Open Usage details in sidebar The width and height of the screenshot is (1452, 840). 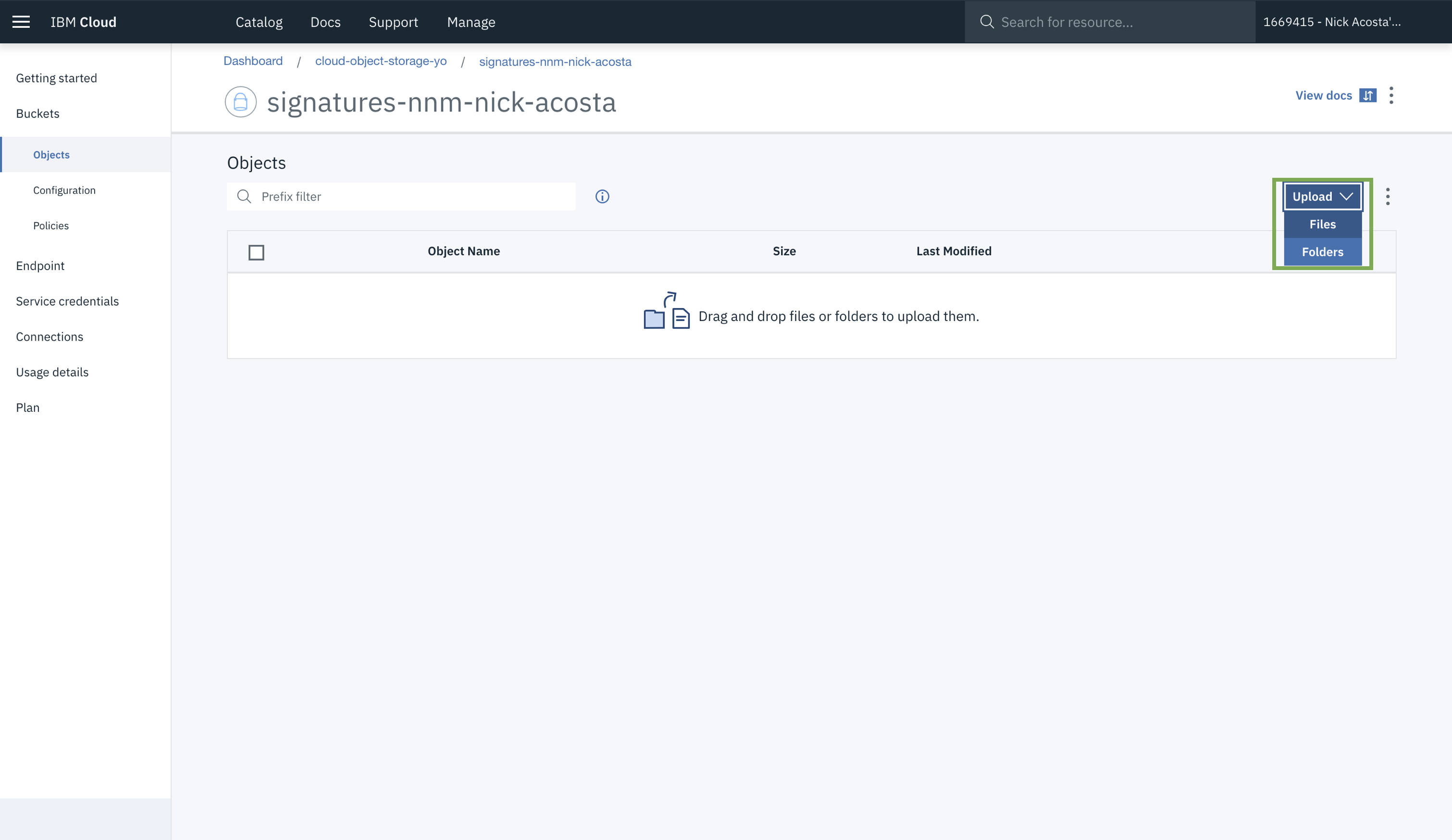(52, 372)
